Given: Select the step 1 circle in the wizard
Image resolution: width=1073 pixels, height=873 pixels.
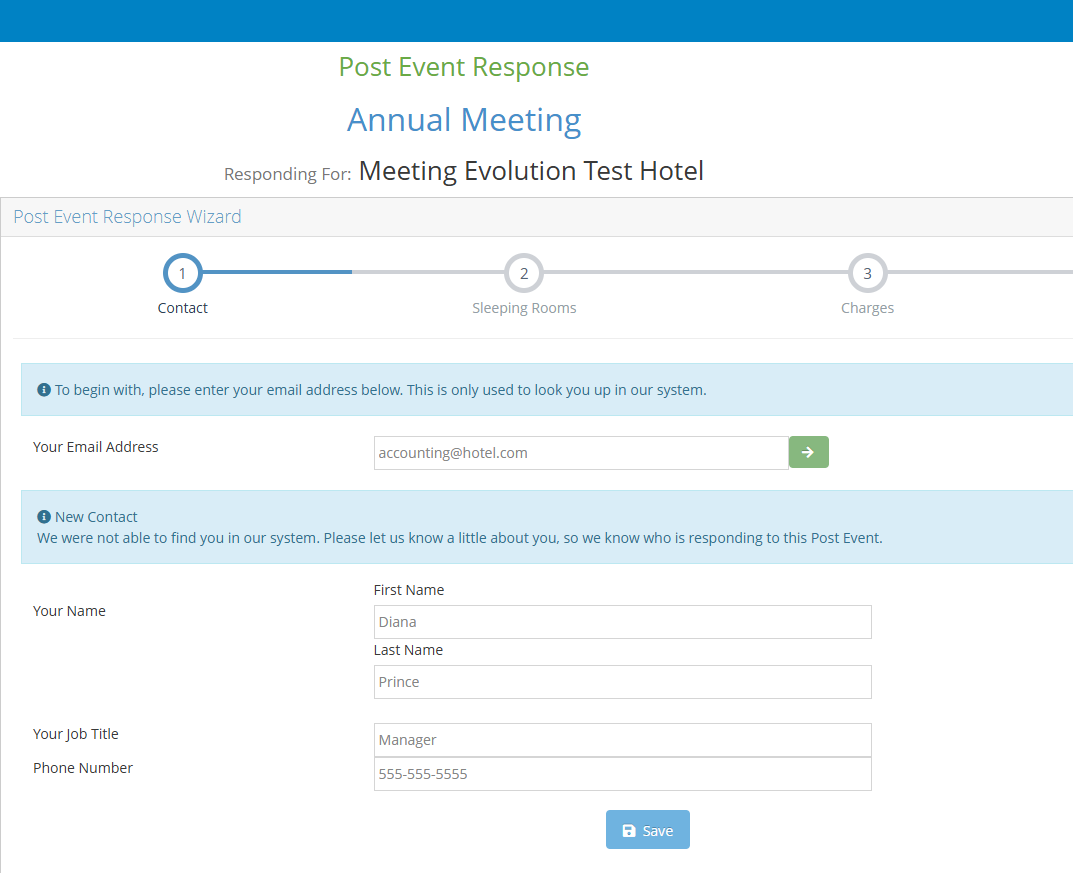Looking at the screenshot, I should (182, 272).
